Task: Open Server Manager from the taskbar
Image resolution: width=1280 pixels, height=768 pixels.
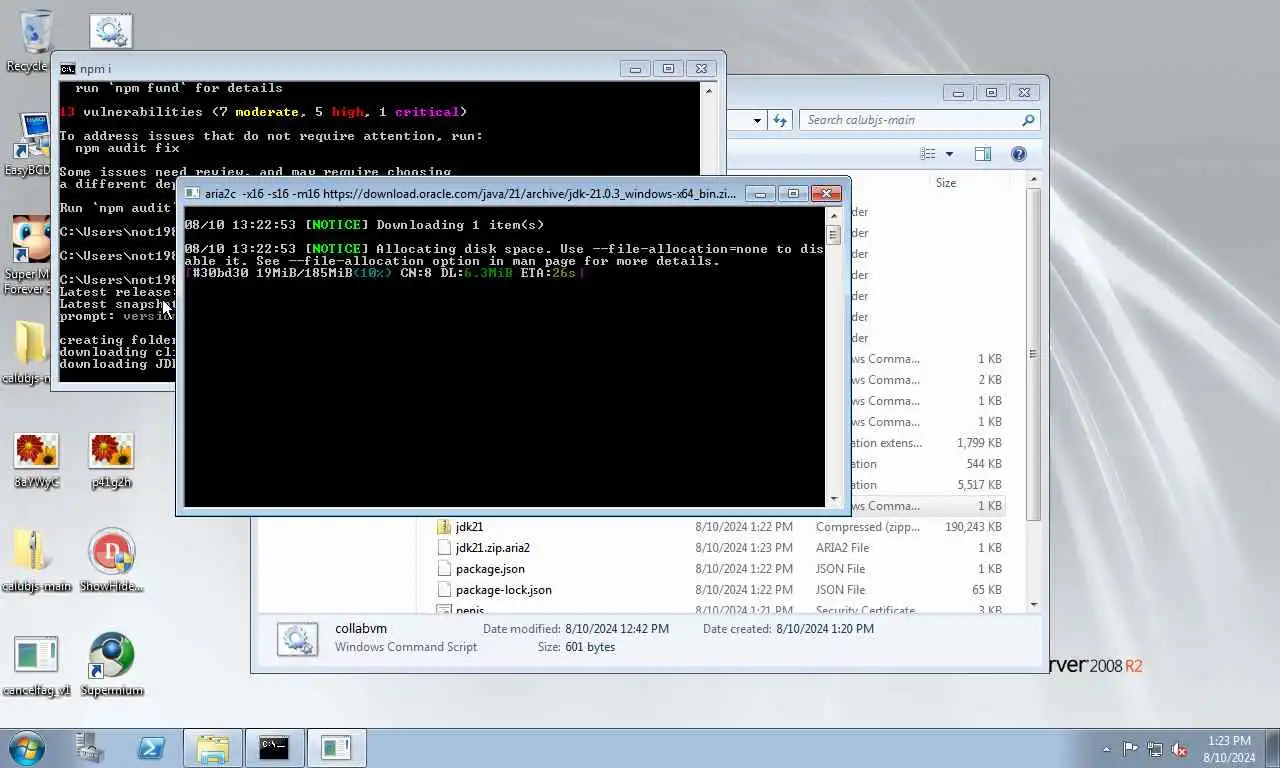Action: [89, 748]
